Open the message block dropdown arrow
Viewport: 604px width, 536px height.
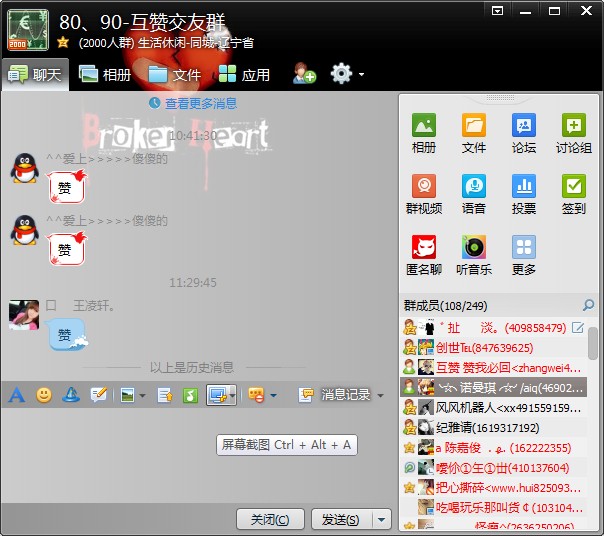pyautogui.click(x=273, y=395)
